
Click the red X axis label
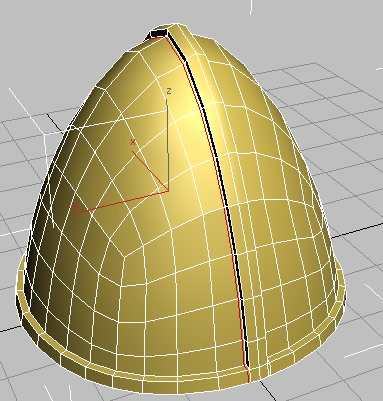(x=133, y=142)
